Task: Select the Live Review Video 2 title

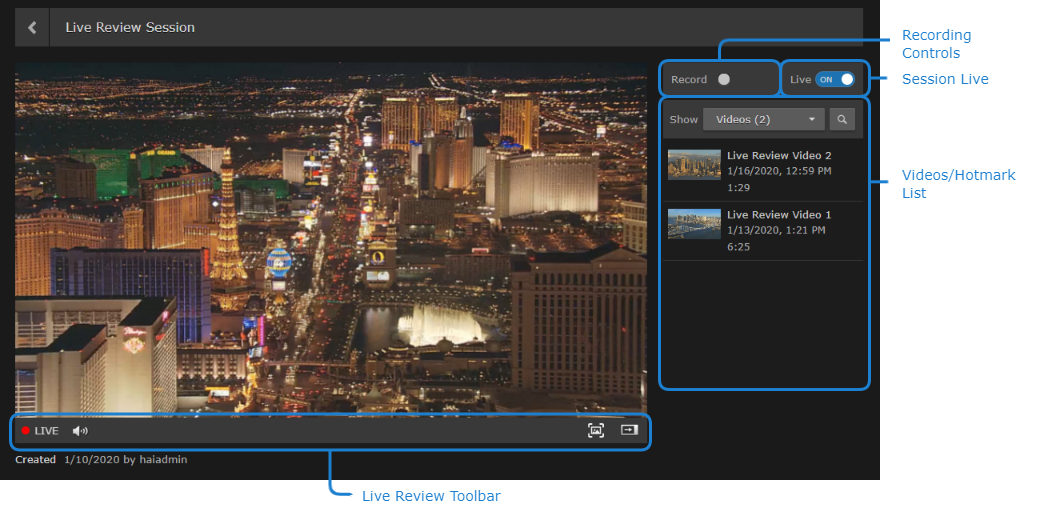Action: click(x=779, y=156)
